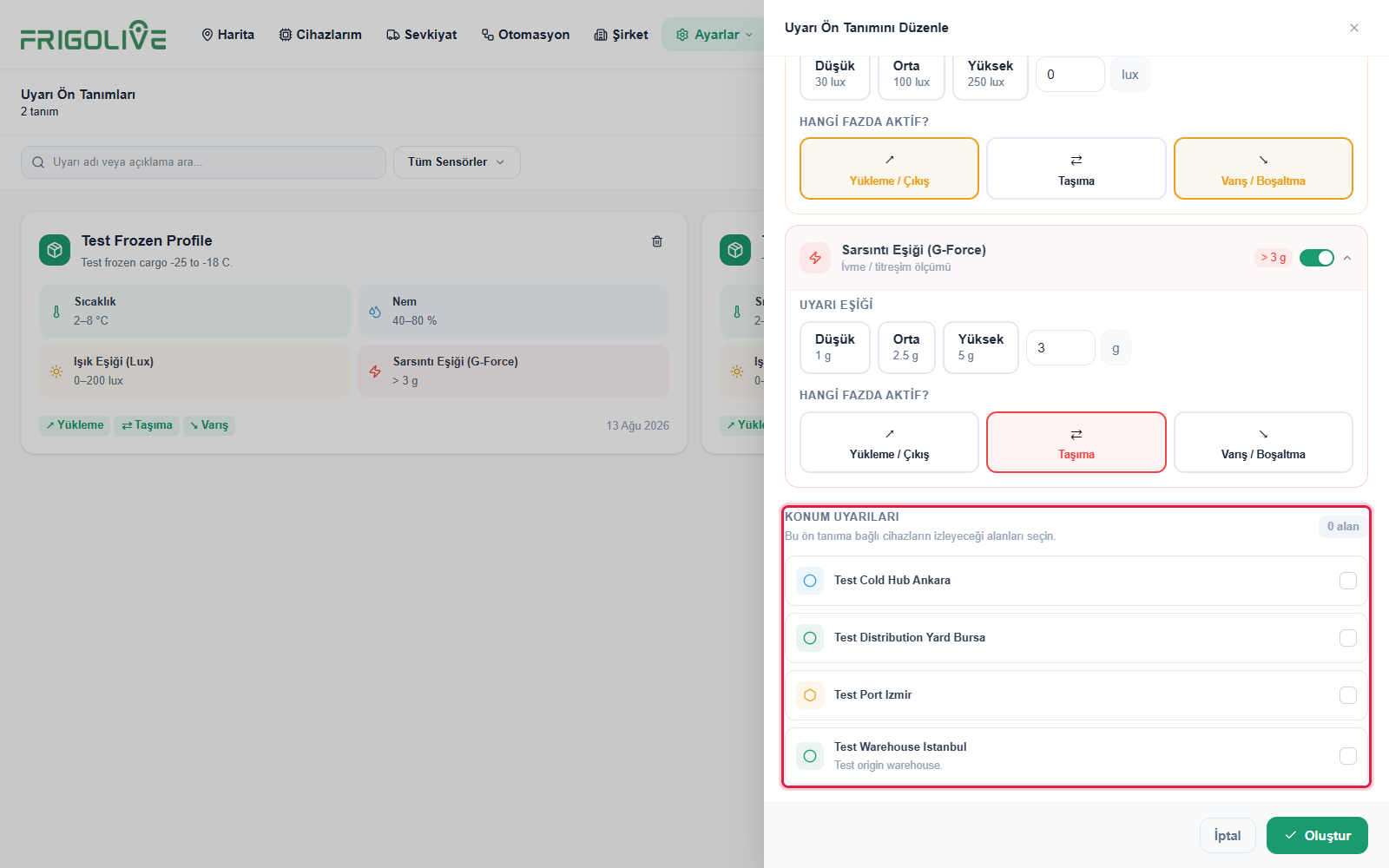1389x868 pixels.
Task: Select Yüksek 250 lux preset
Action: (991, 76)
